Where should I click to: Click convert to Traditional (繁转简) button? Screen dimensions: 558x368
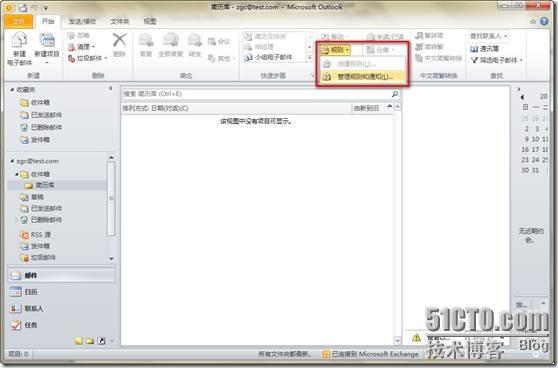click(429, 35)
